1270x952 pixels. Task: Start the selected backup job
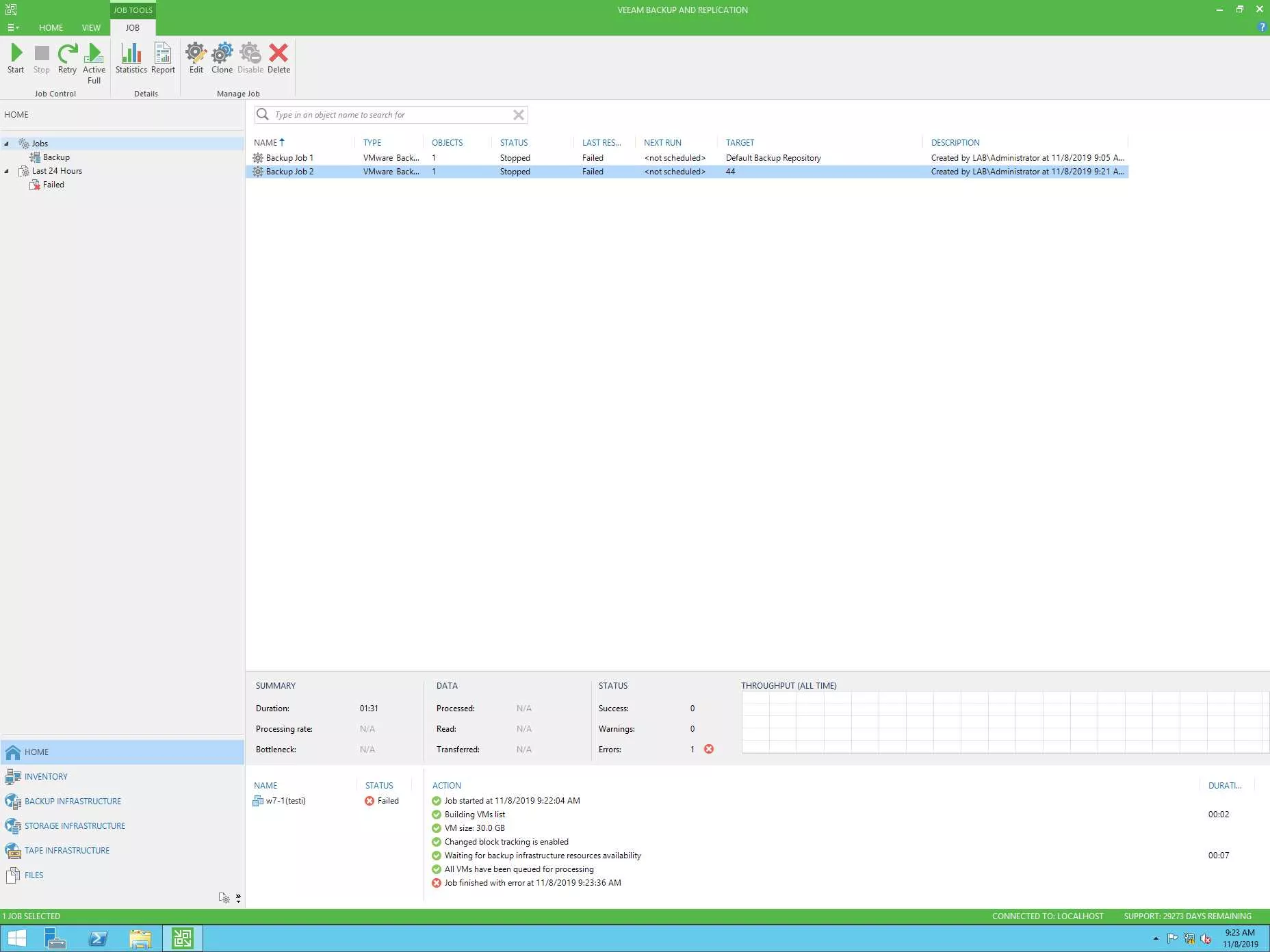(x=16, y=59)
